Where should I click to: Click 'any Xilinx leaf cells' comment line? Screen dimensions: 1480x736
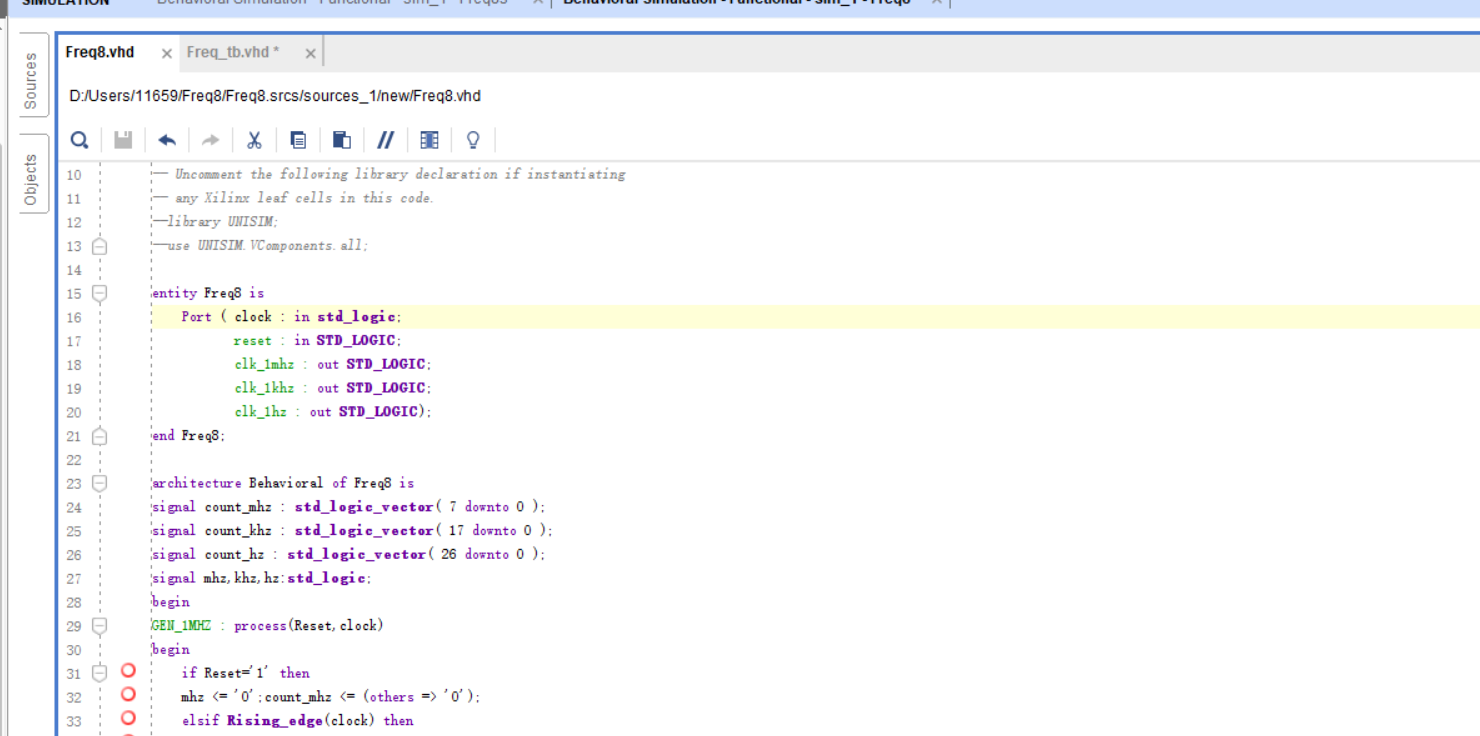(293, 198)
